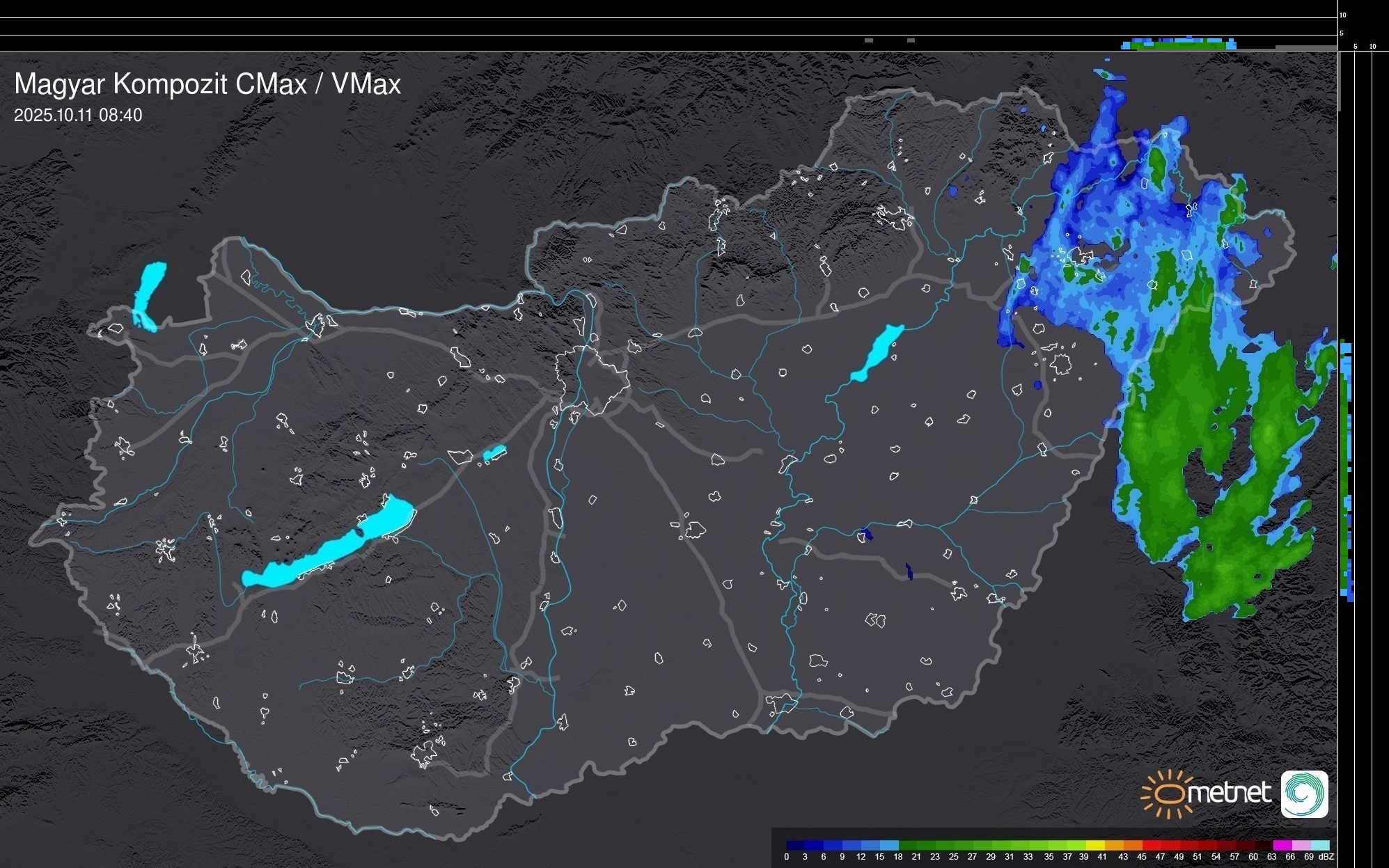Click the dBZ unit label on legend
This screenshot has height=868, width=1389.
1326,857
